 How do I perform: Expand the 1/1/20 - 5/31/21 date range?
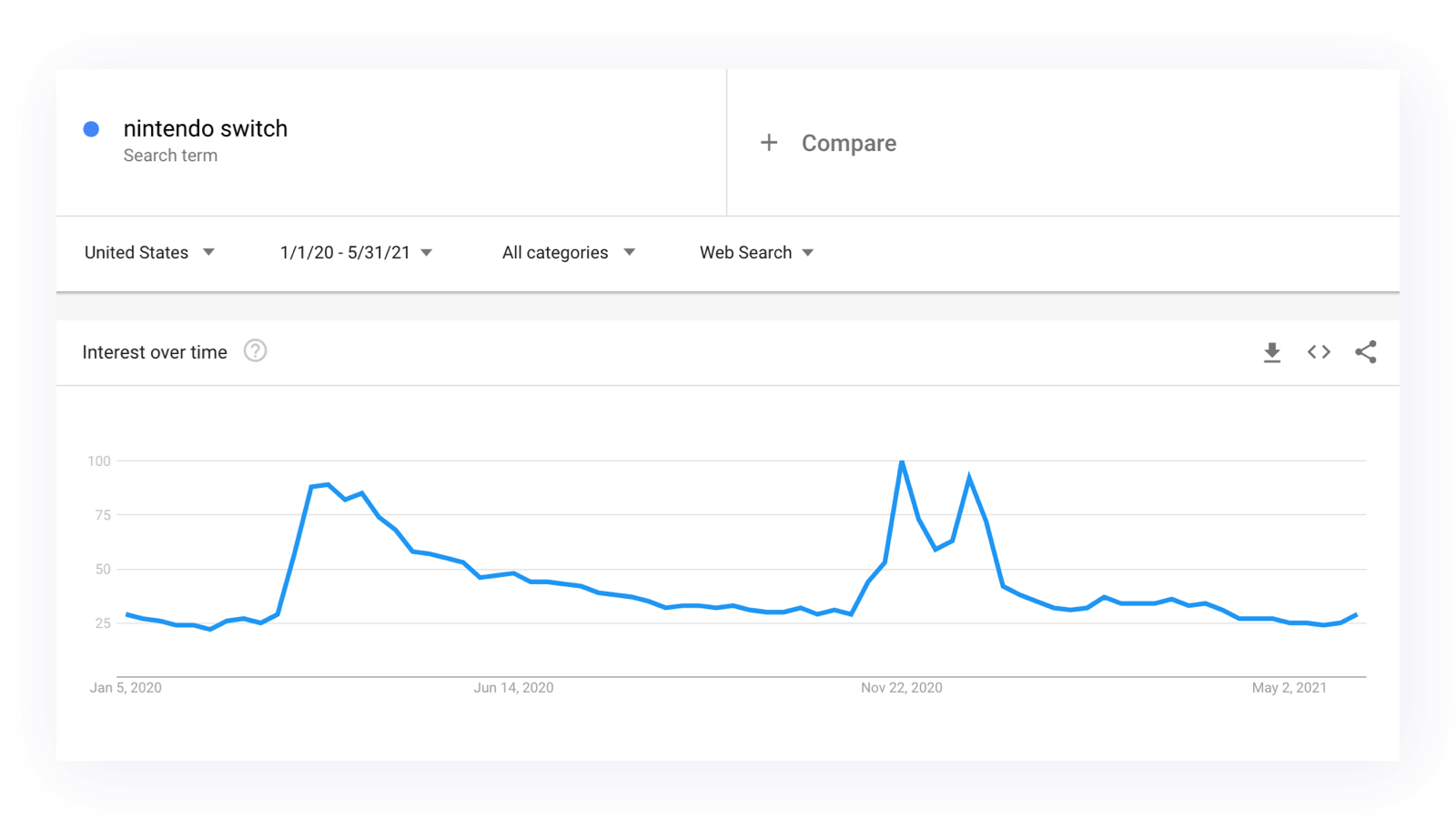click(x=356, y=253)
